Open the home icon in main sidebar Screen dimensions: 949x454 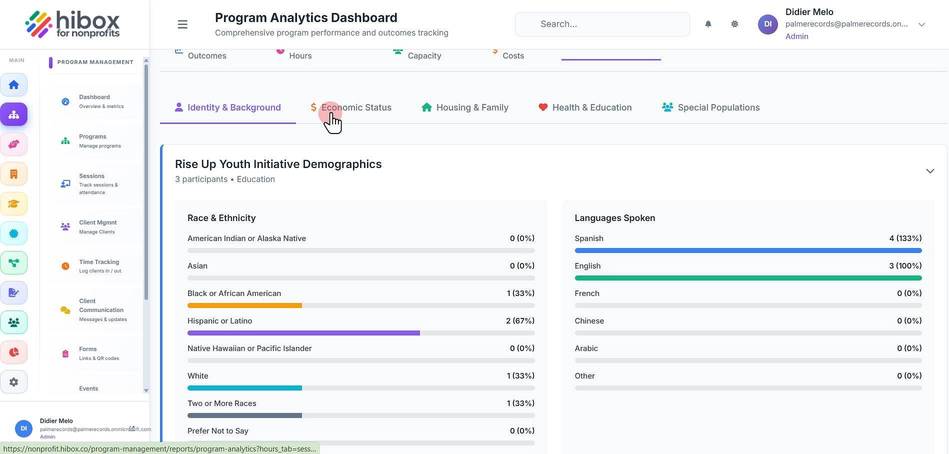pyautogui.click(x=14, y=85)
